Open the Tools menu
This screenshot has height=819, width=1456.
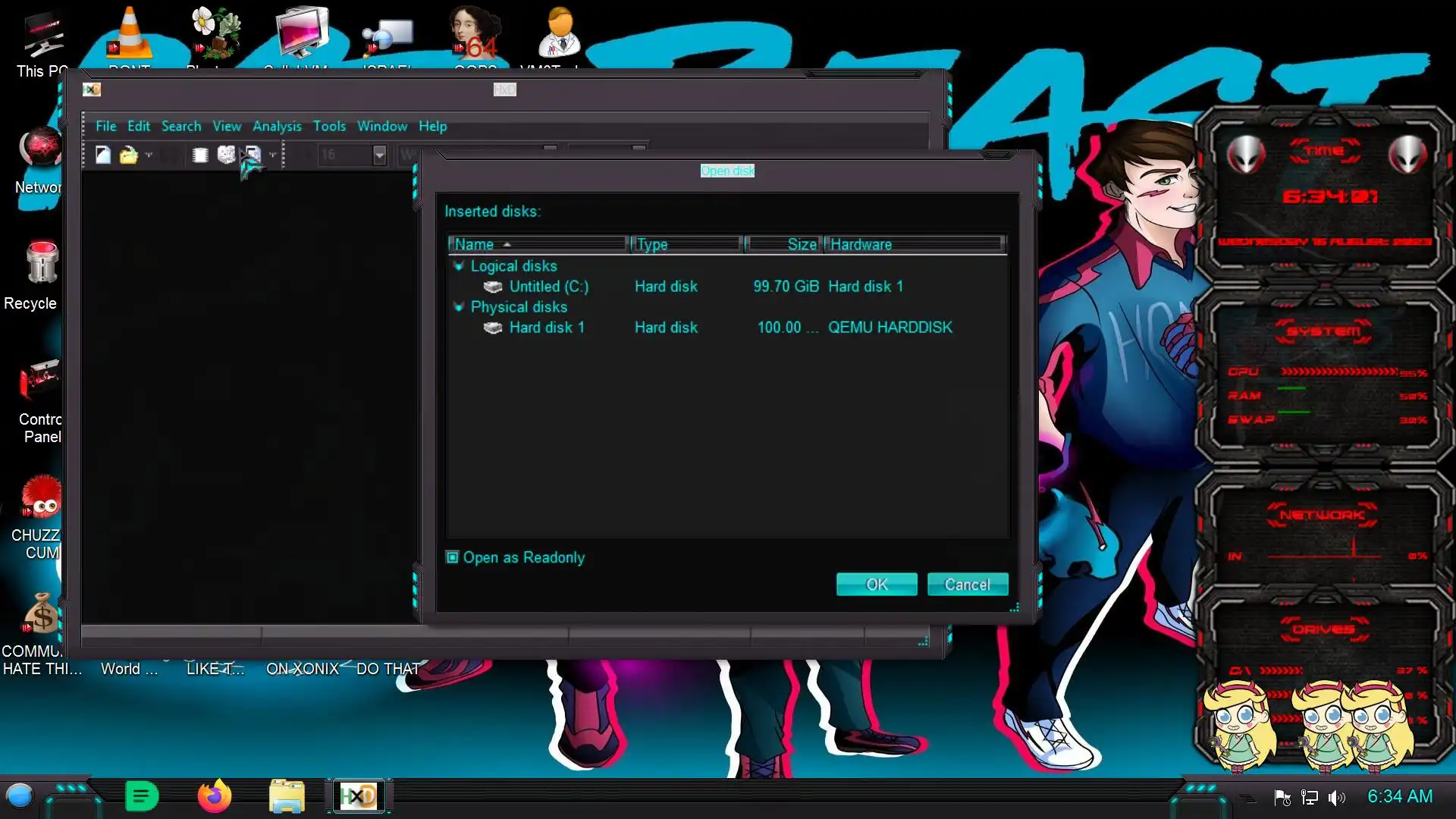(329, 126)
